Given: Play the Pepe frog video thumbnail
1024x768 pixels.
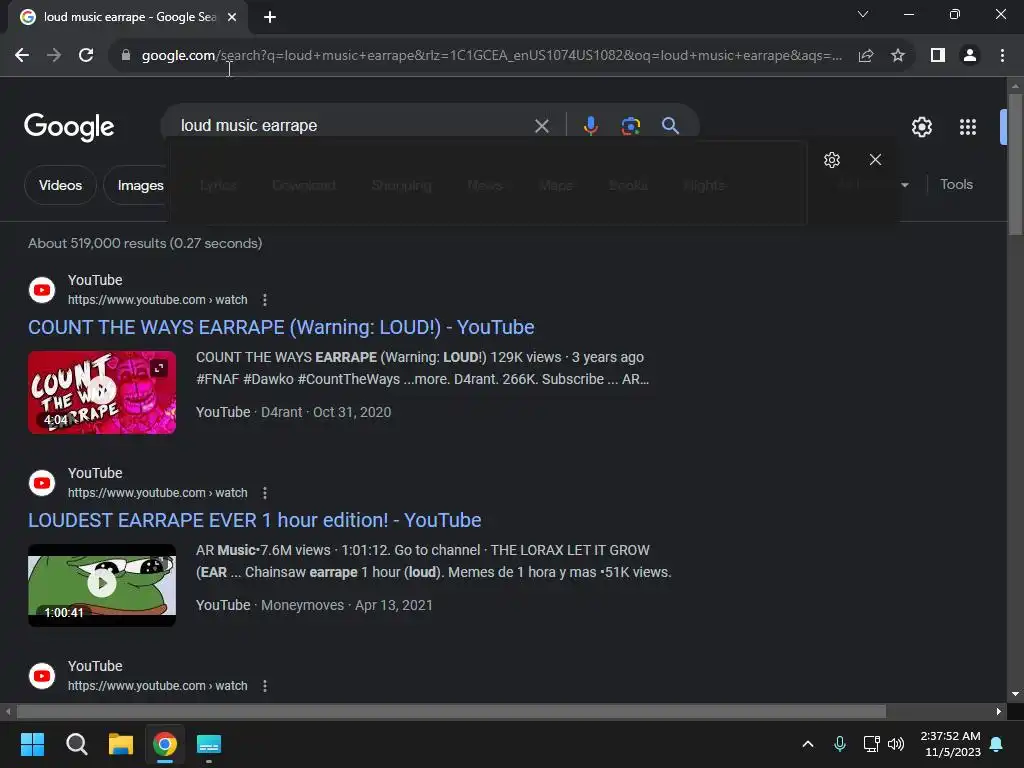Looking at the screenshot, I should pos(102,585).
